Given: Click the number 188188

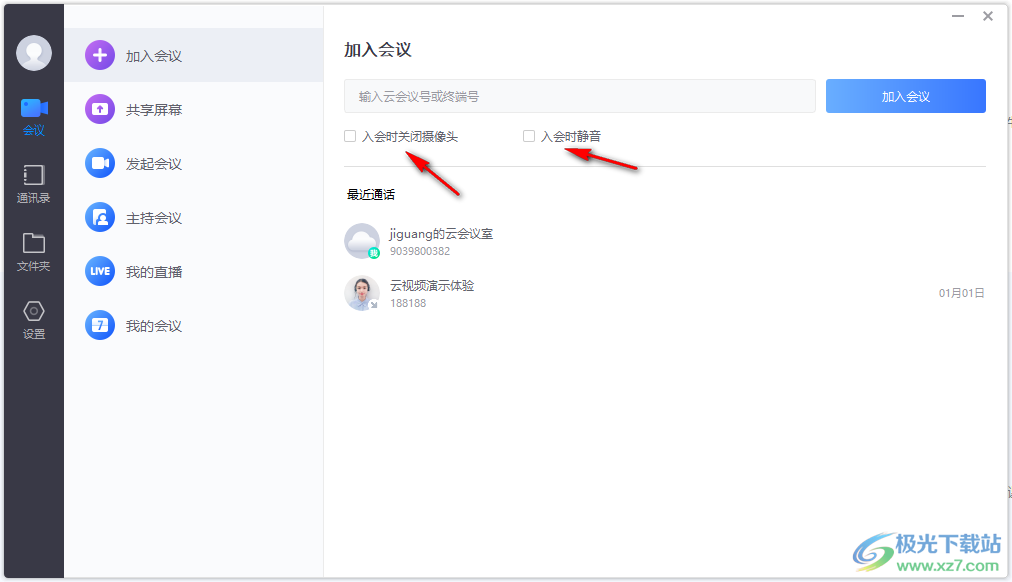Looking at the screenshot, I should coord(408,303).
